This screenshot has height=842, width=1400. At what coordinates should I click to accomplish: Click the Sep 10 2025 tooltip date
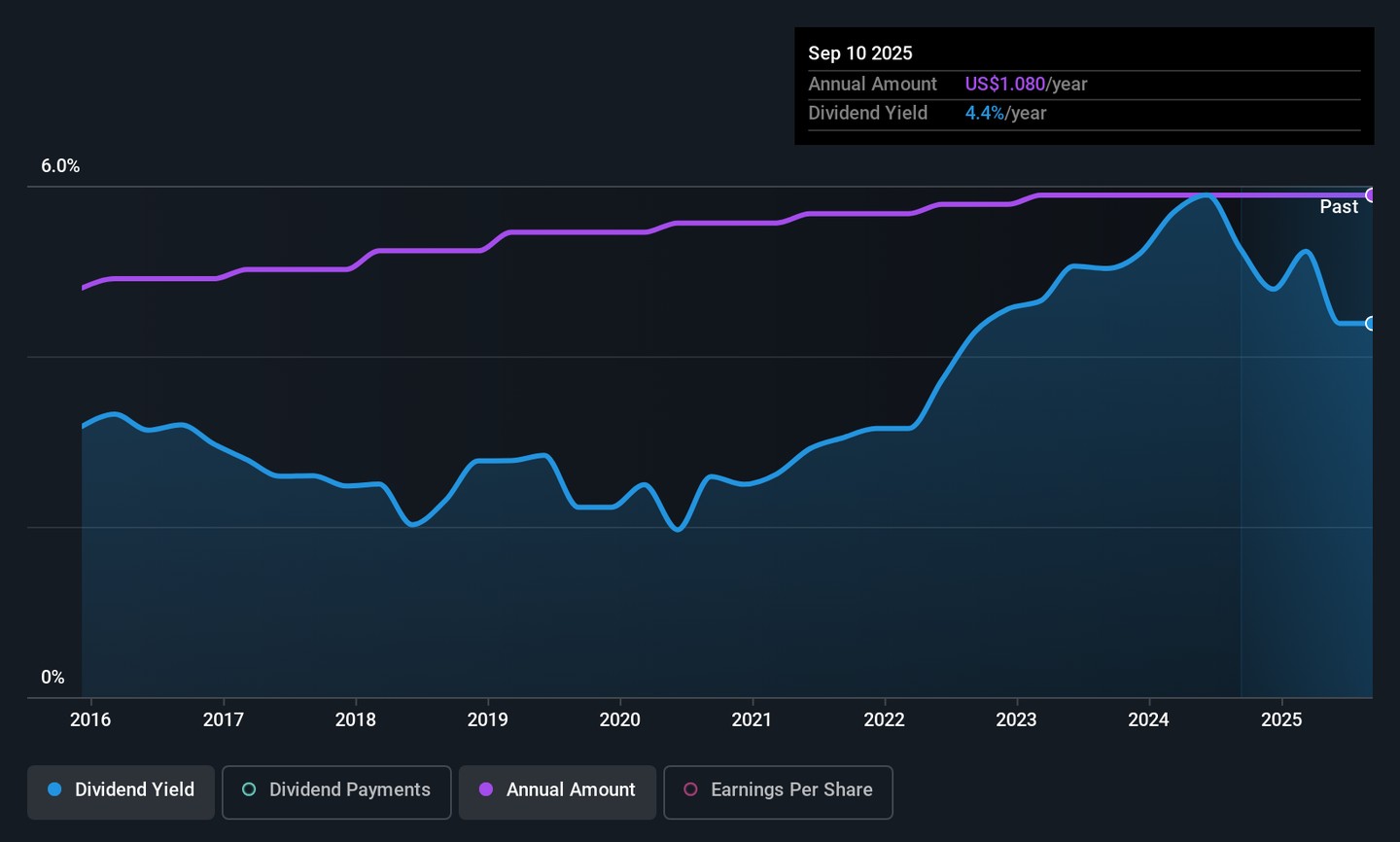(860, 53)
